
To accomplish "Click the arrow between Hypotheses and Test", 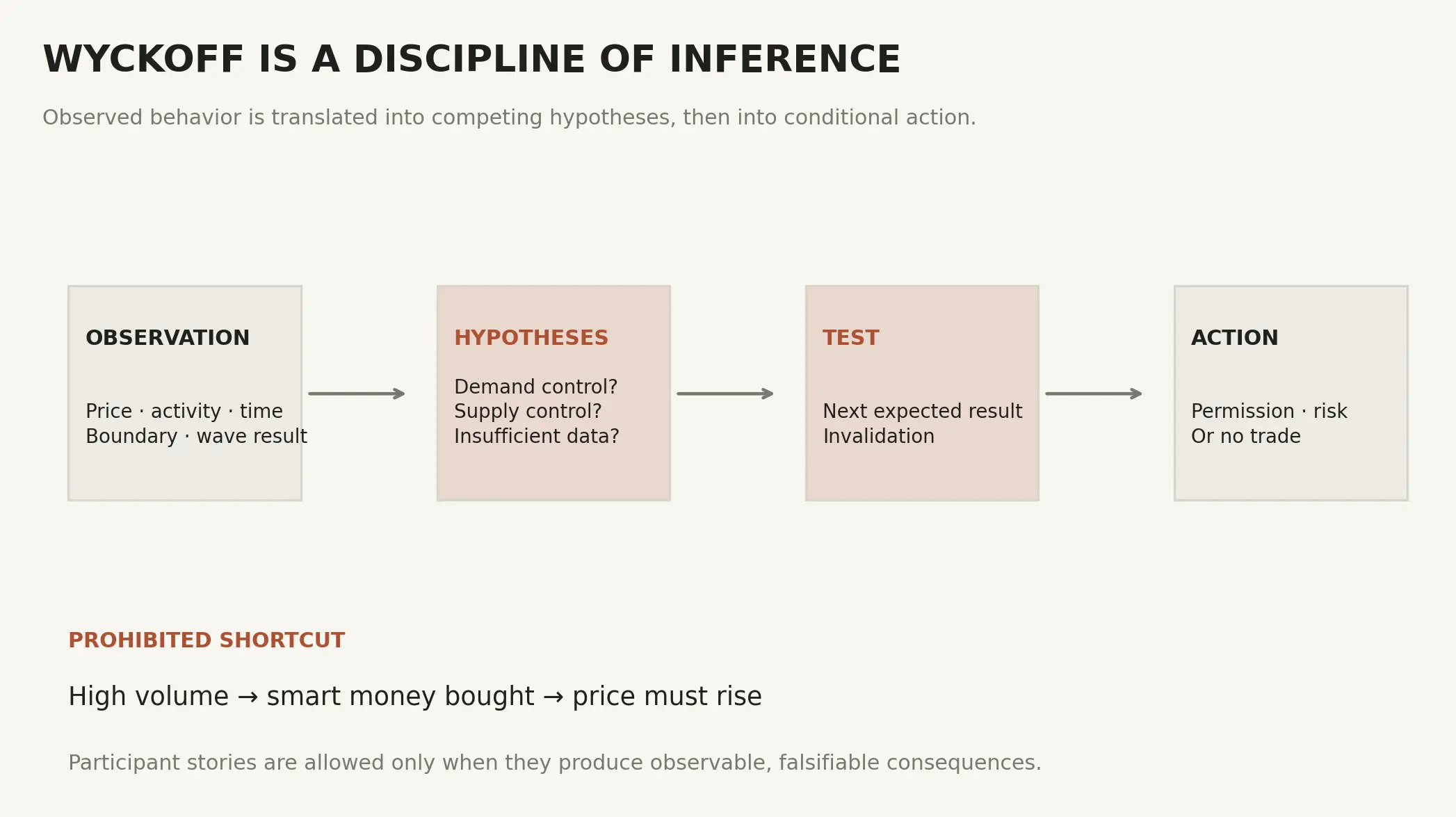I will (725, 394).
